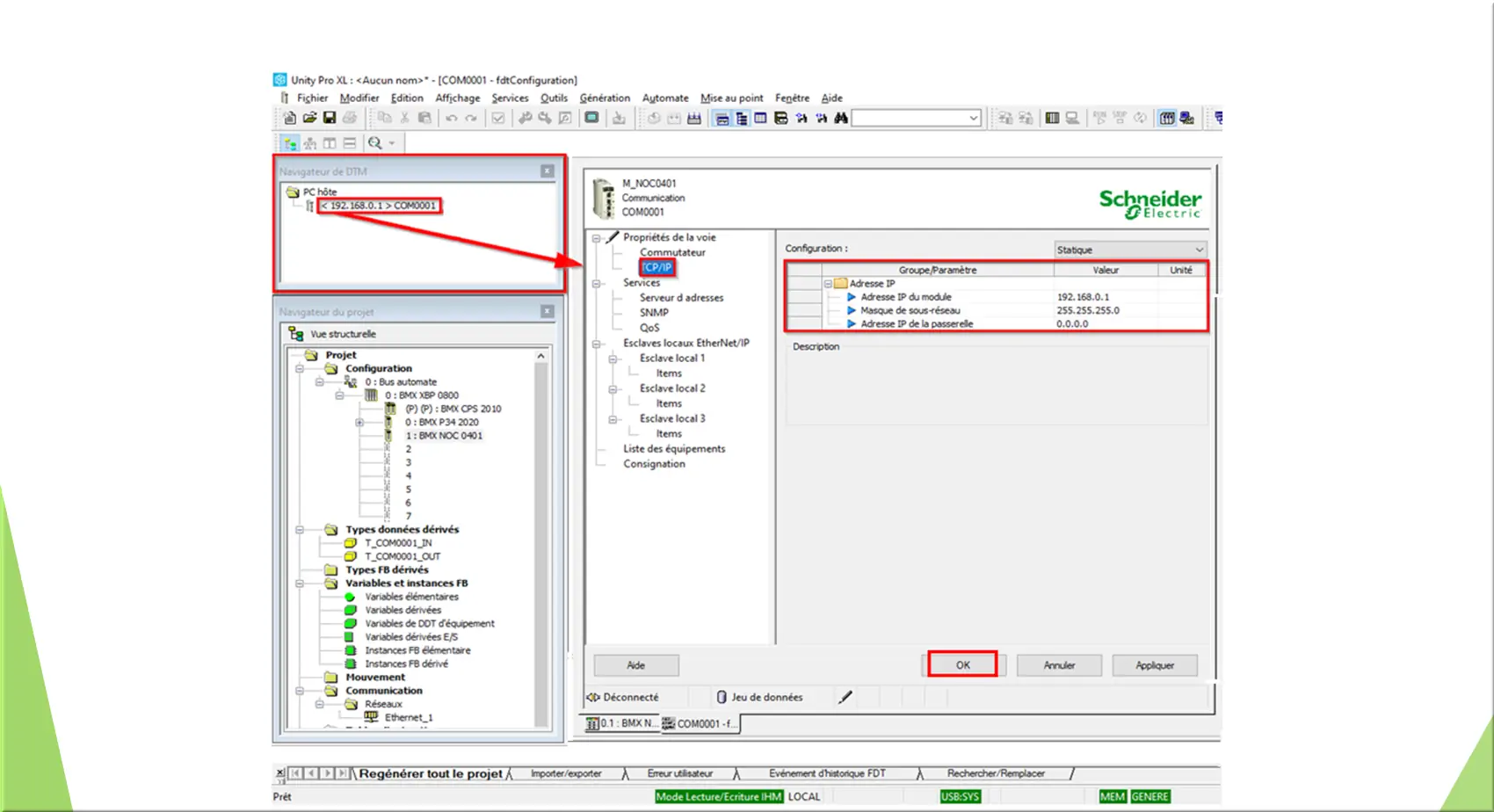The height and width of the screenshot is (812, 1494).
Task: Collapse the Propriétés de la voie node
Action: pyautogui.click(x=597, y=238)
